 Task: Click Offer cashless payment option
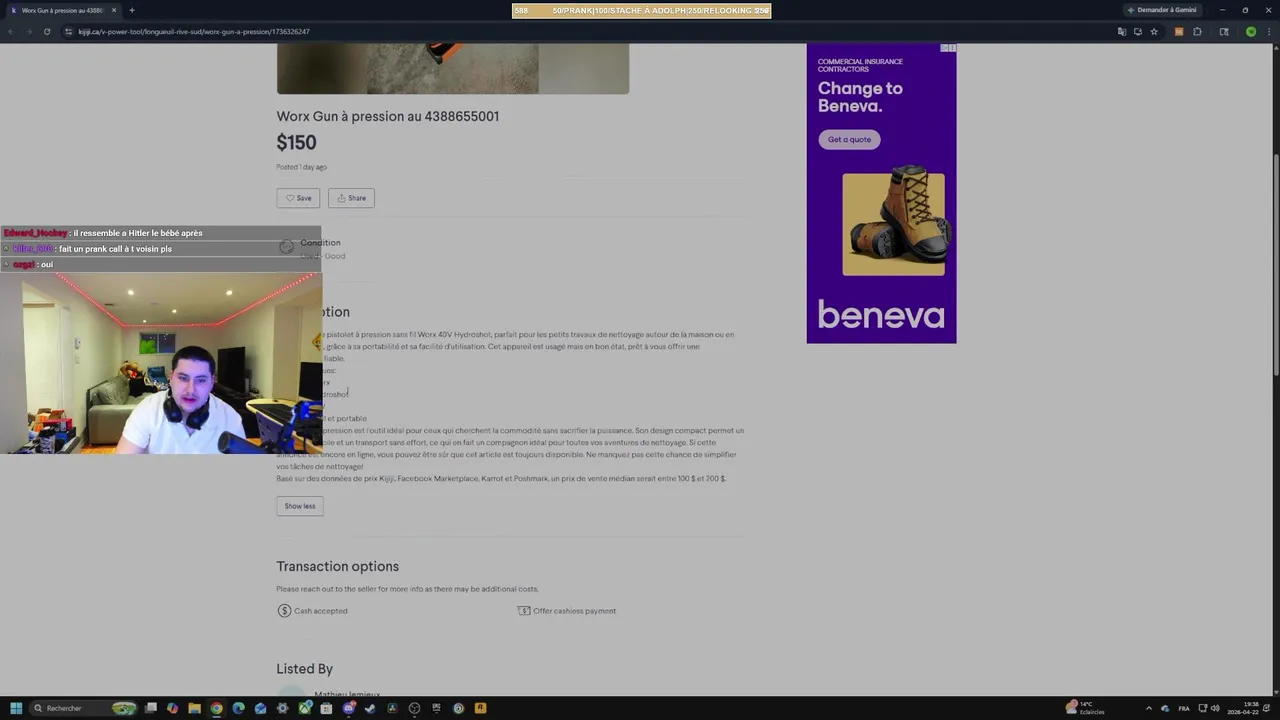pyautogui.click(x=566, y=611)
